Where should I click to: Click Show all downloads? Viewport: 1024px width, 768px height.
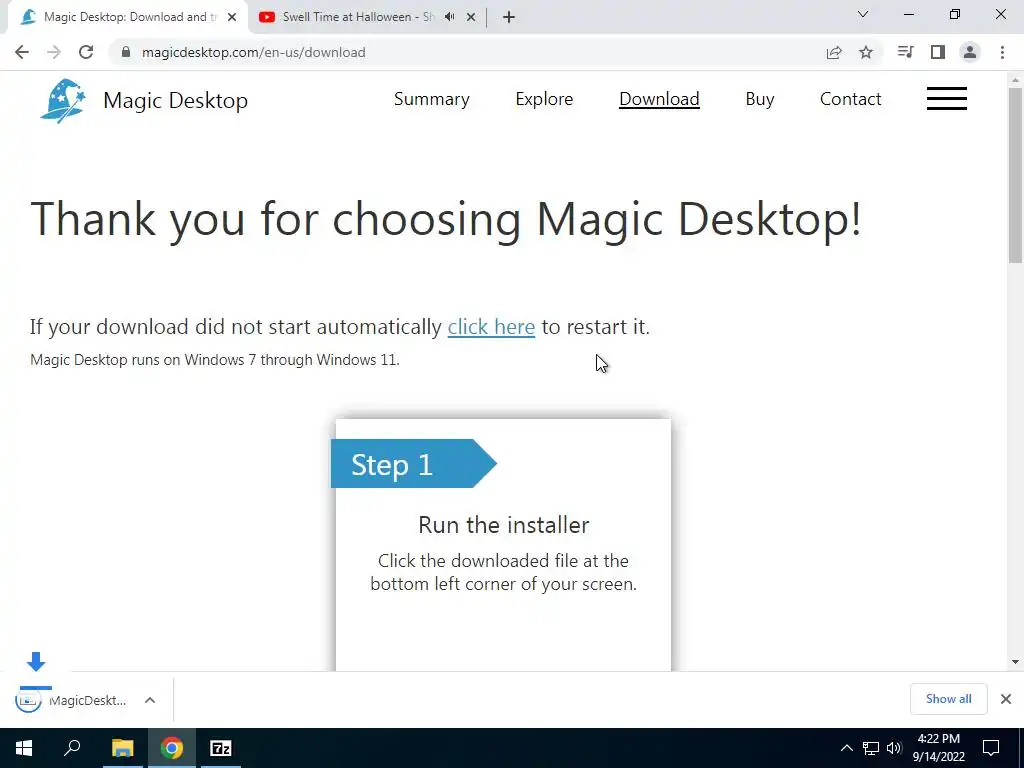[948, 699]
